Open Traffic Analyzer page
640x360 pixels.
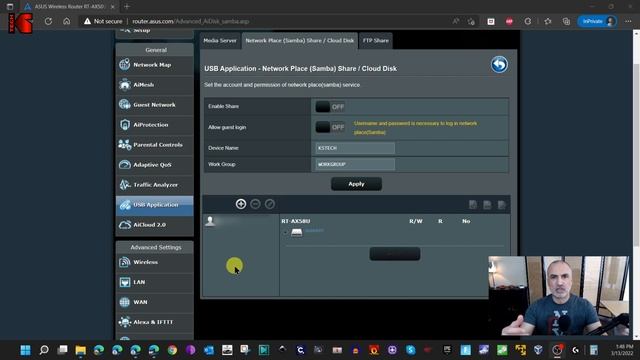154,185
